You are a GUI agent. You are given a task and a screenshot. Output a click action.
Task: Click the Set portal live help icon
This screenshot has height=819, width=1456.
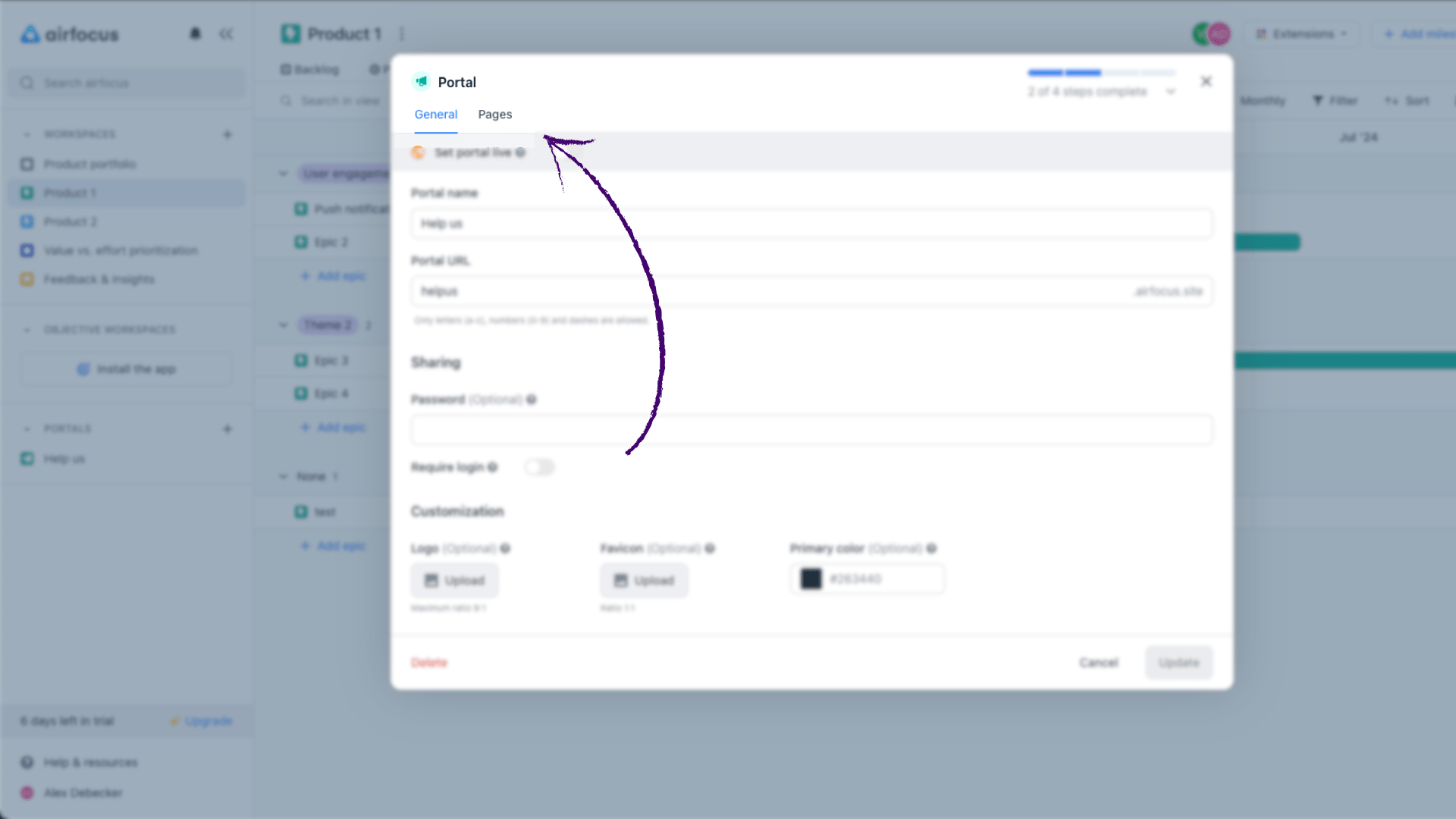click(520, 152)
